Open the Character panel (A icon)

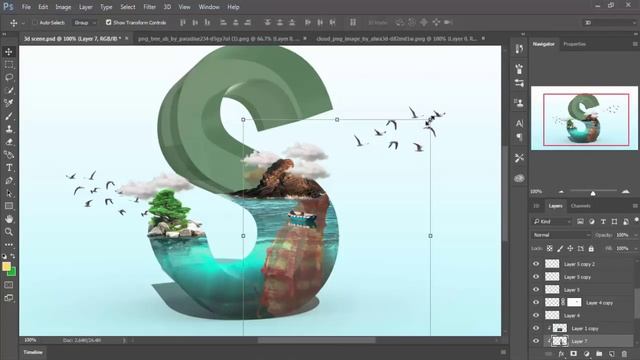coord(519,124)
